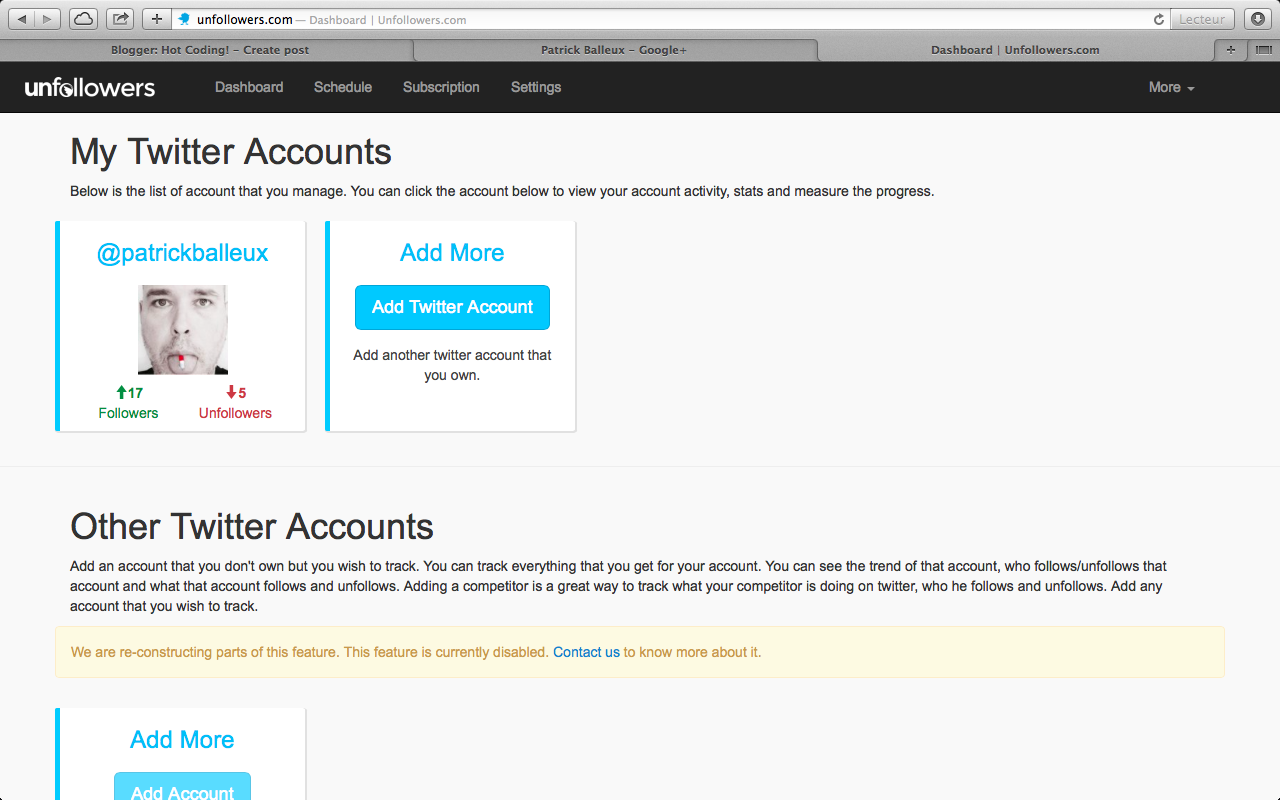The image size is (1280, 800).
Task: Click the My Twitter Accounts heading
Action: coord(231,152)
